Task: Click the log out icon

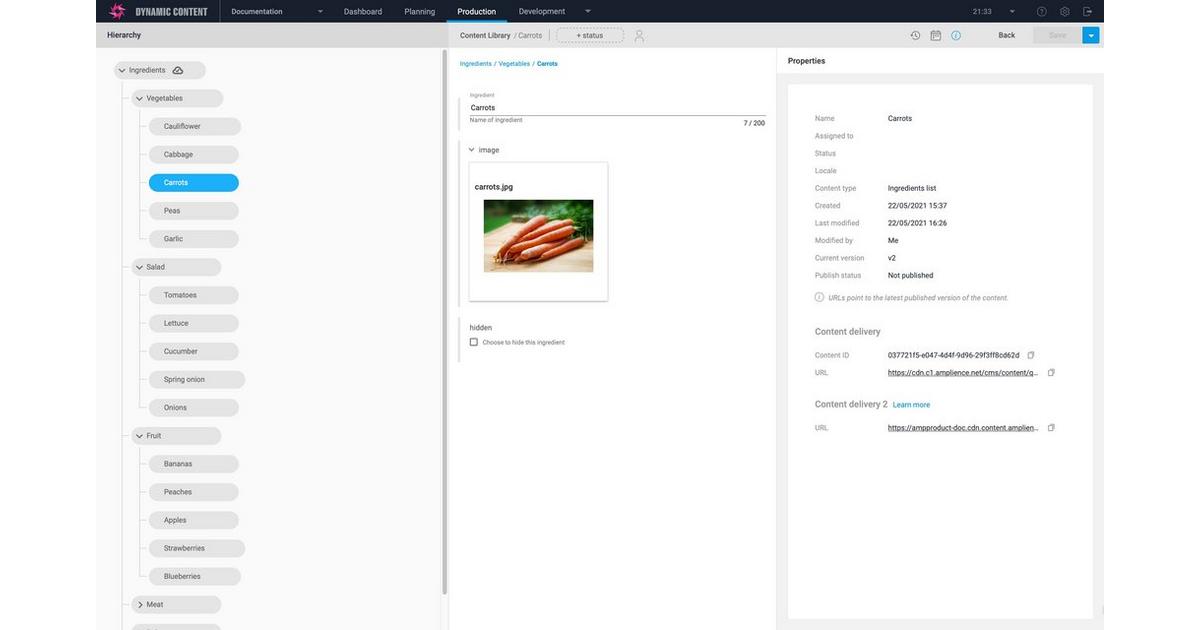Action: pos(1087,12)
